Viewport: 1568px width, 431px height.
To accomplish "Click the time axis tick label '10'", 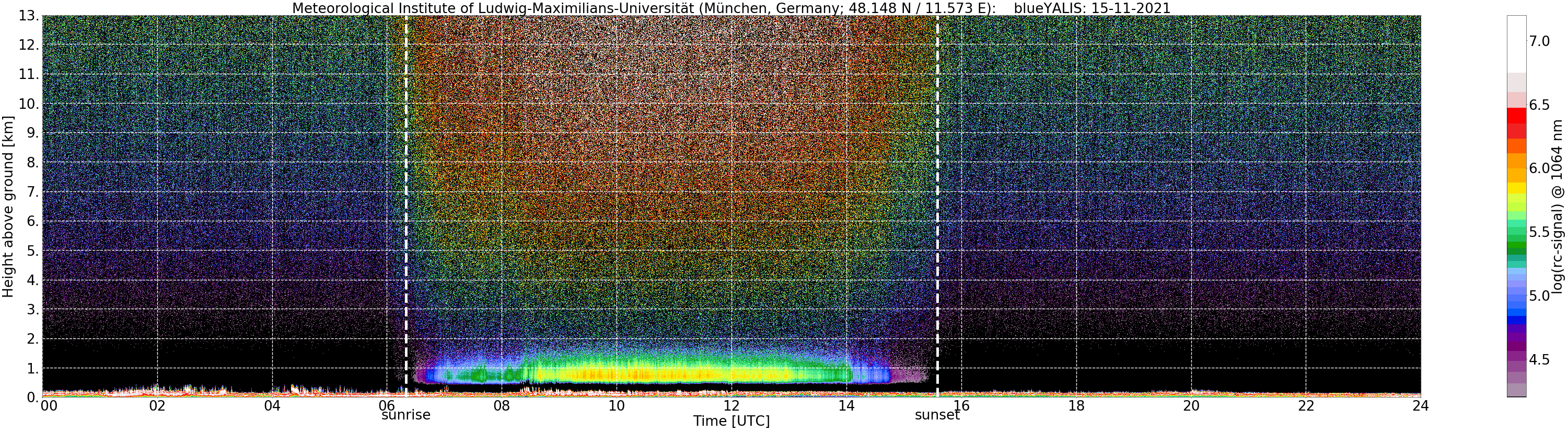I will point(617,405).
